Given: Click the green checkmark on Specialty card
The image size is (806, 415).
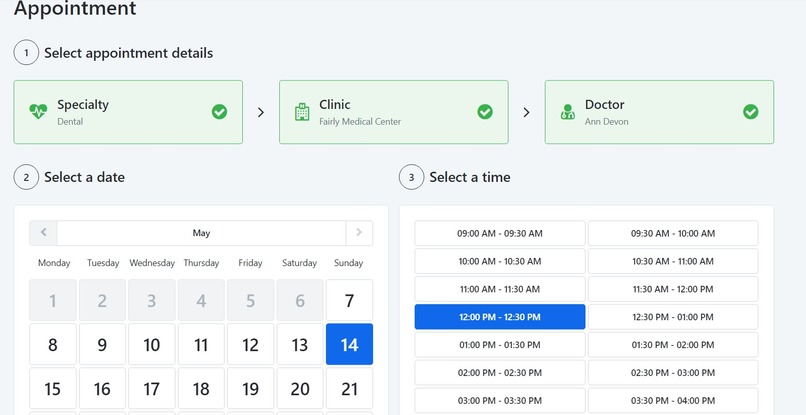Looking at the screenshot, I should pos(219,112).
